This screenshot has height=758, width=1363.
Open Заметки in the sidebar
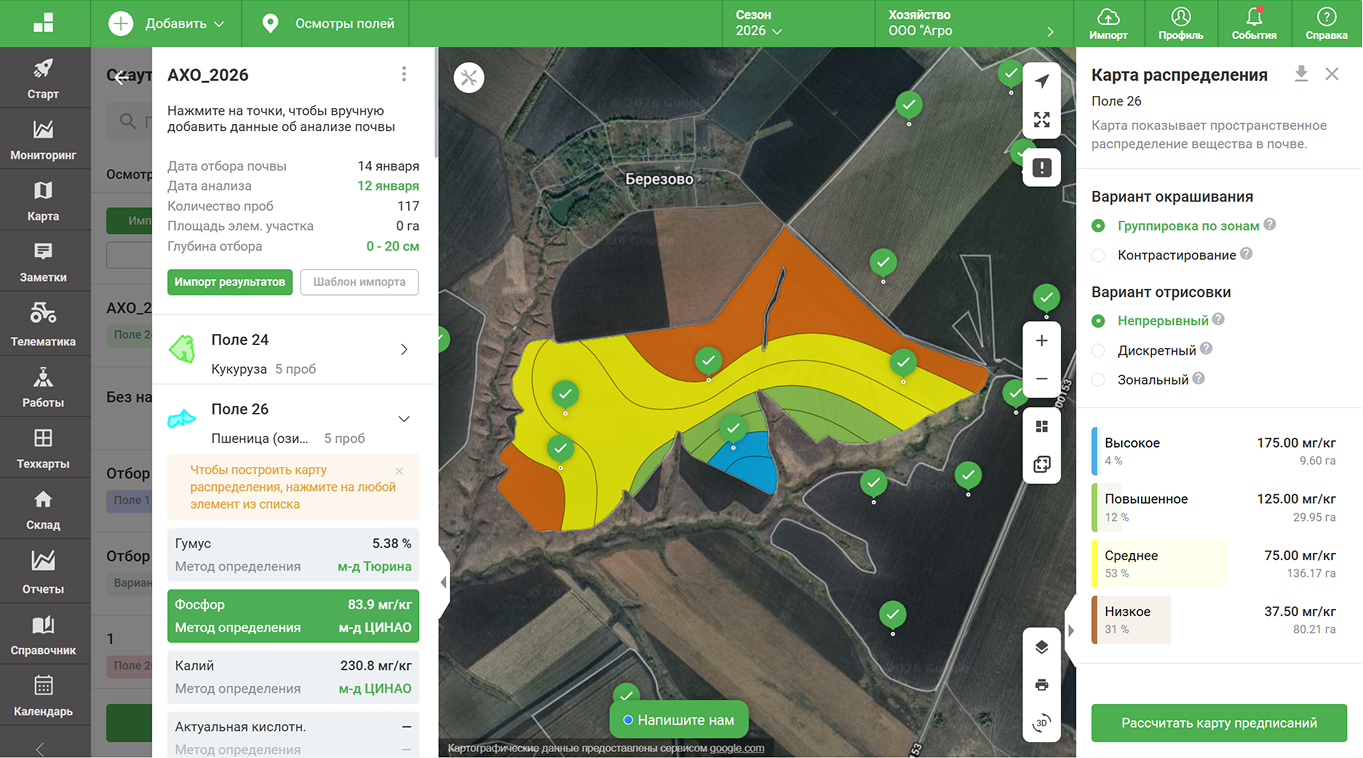(44, 263)
